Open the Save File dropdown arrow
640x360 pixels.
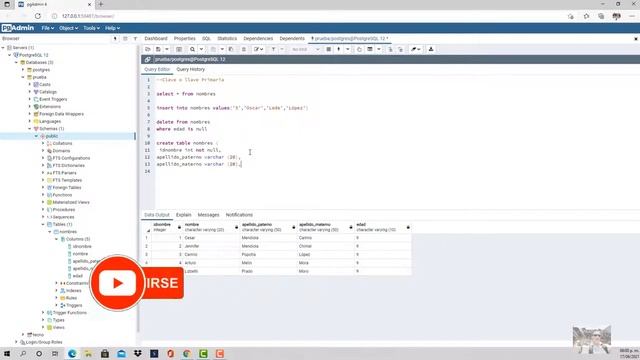pos(167,49)
